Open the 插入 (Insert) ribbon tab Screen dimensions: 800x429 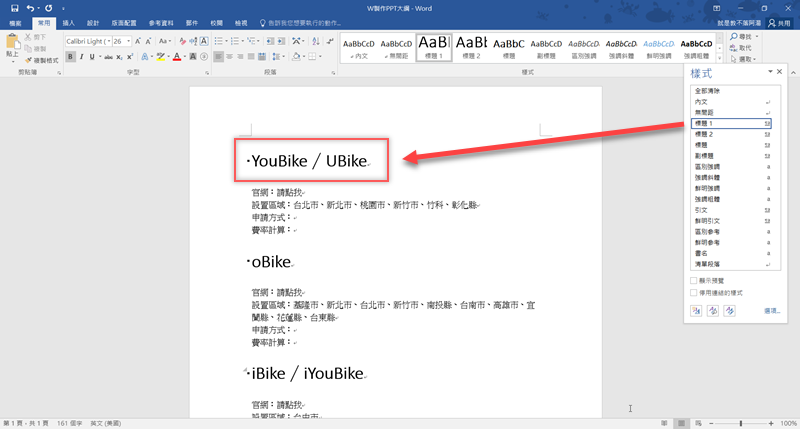click(x=68, y=22)
